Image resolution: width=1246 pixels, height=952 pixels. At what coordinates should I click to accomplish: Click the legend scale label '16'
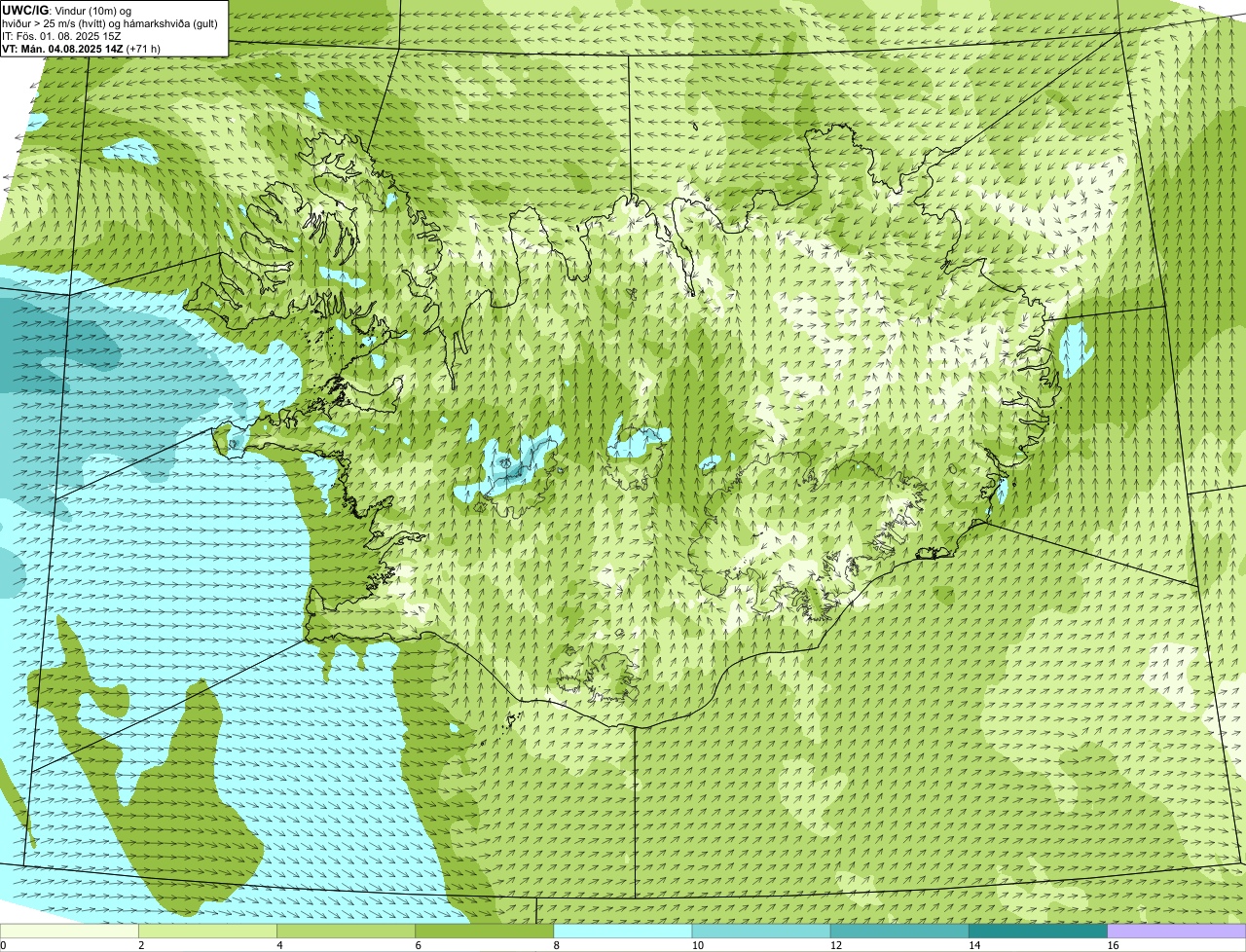pyautogui.click(x=1112, y=945)
